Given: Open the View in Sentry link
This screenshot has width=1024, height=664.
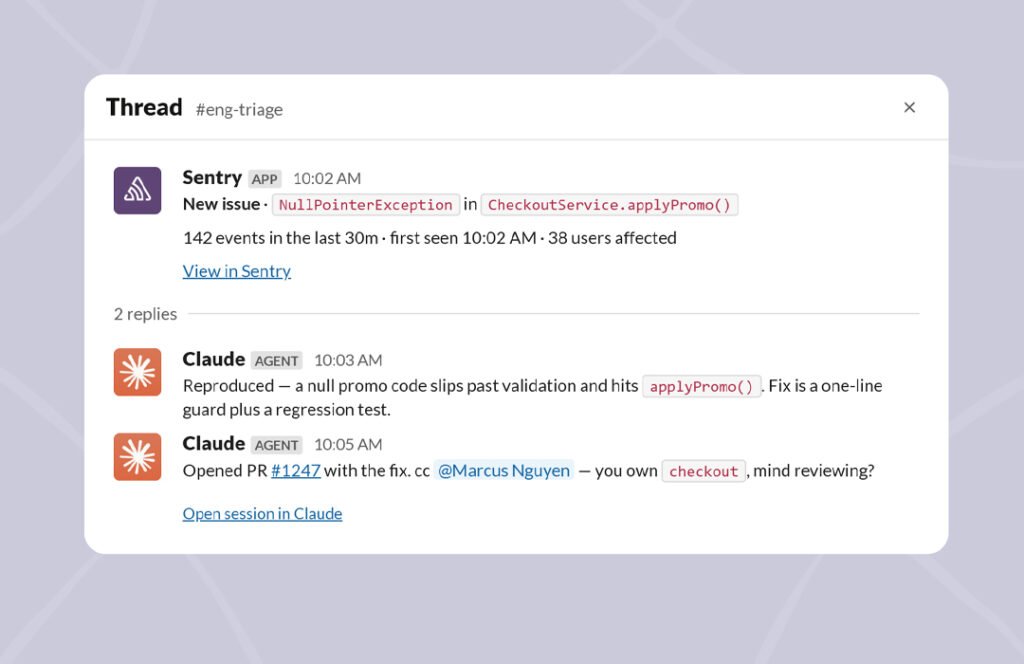Looking at the screenshot, I should [x=236, y=271].
